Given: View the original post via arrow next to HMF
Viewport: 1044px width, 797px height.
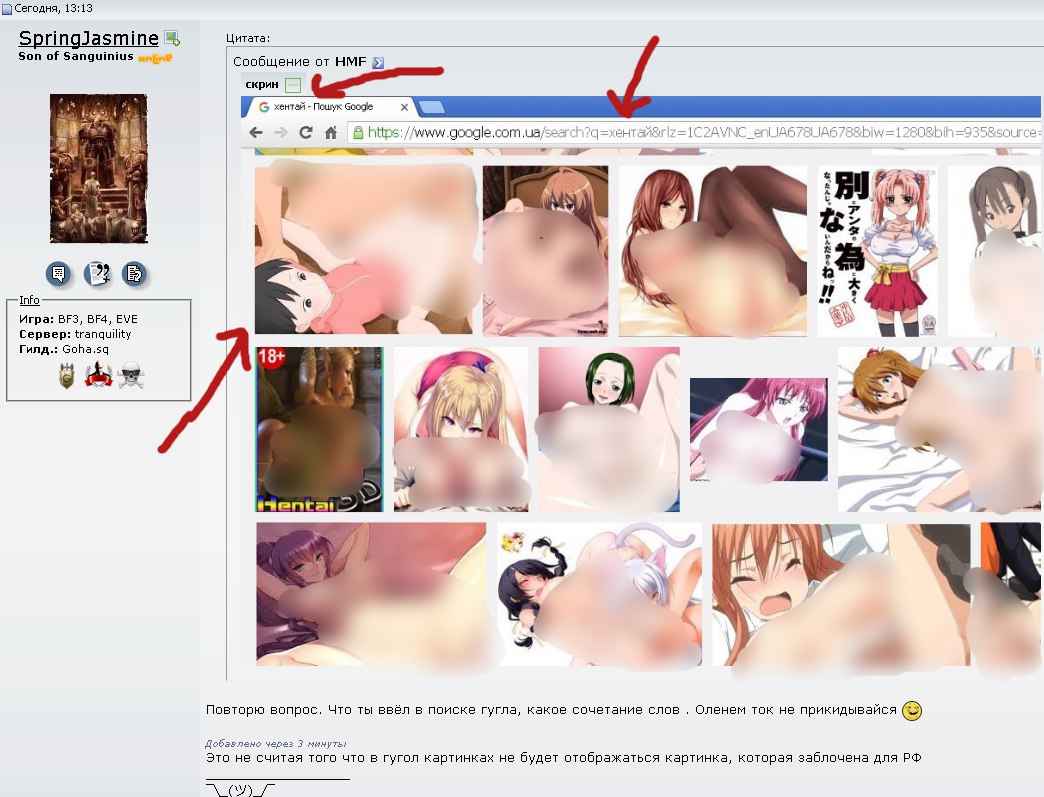Looking at the screenshot, I should coord(377,62).
